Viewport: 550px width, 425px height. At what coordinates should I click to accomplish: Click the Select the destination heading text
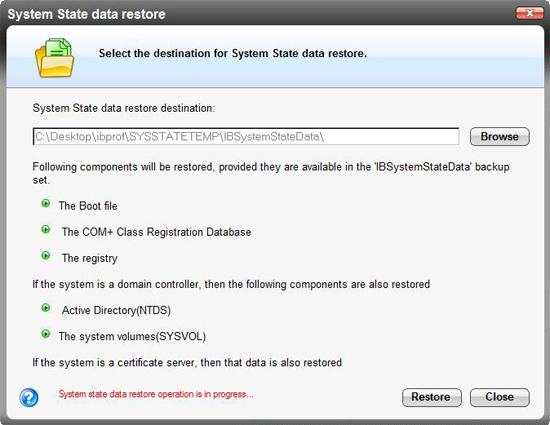(x=233, y=53)
